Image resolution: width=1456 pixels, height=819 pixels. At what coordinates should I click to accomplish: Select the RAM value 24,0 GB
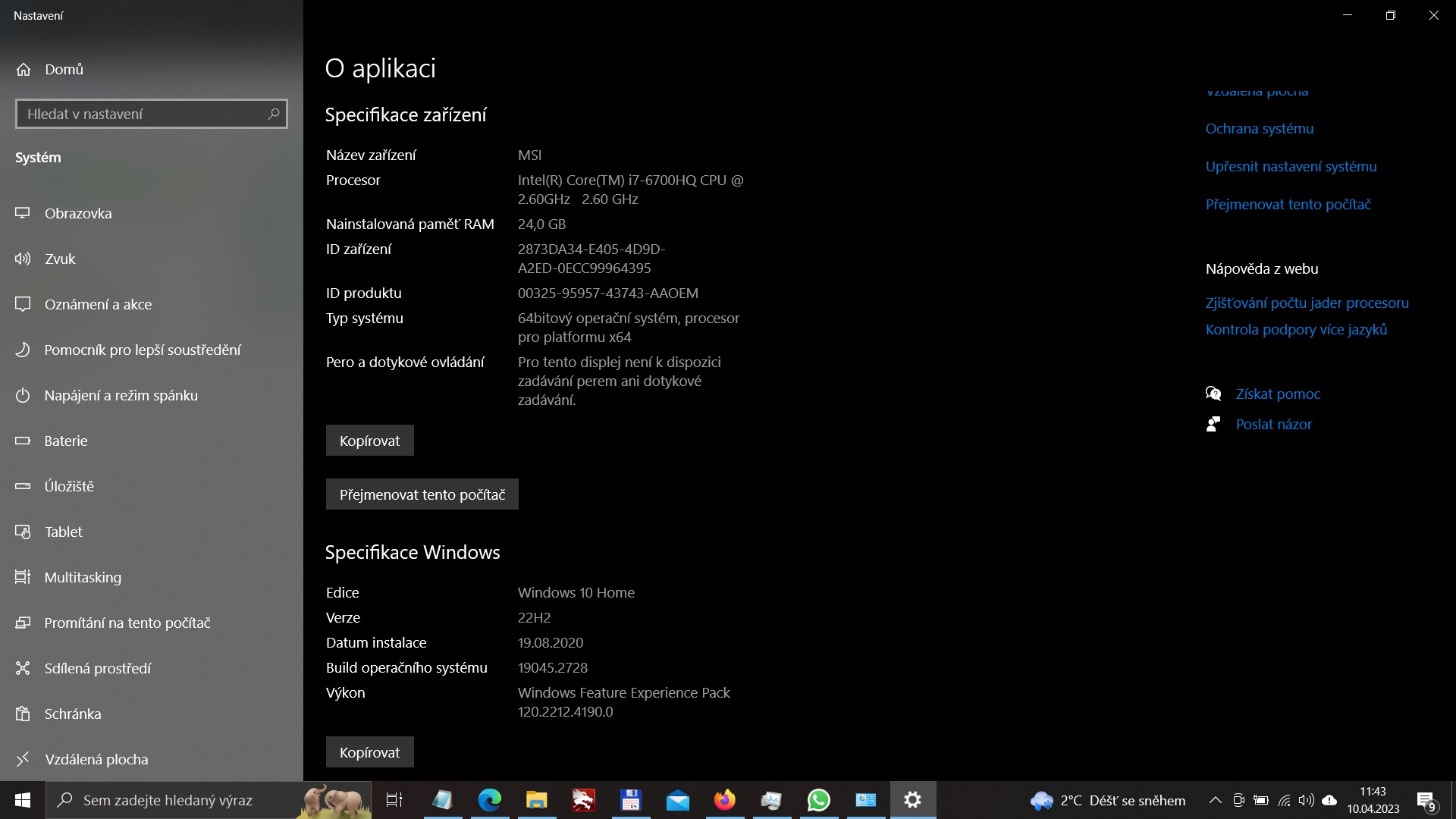[x=541, y=224]
